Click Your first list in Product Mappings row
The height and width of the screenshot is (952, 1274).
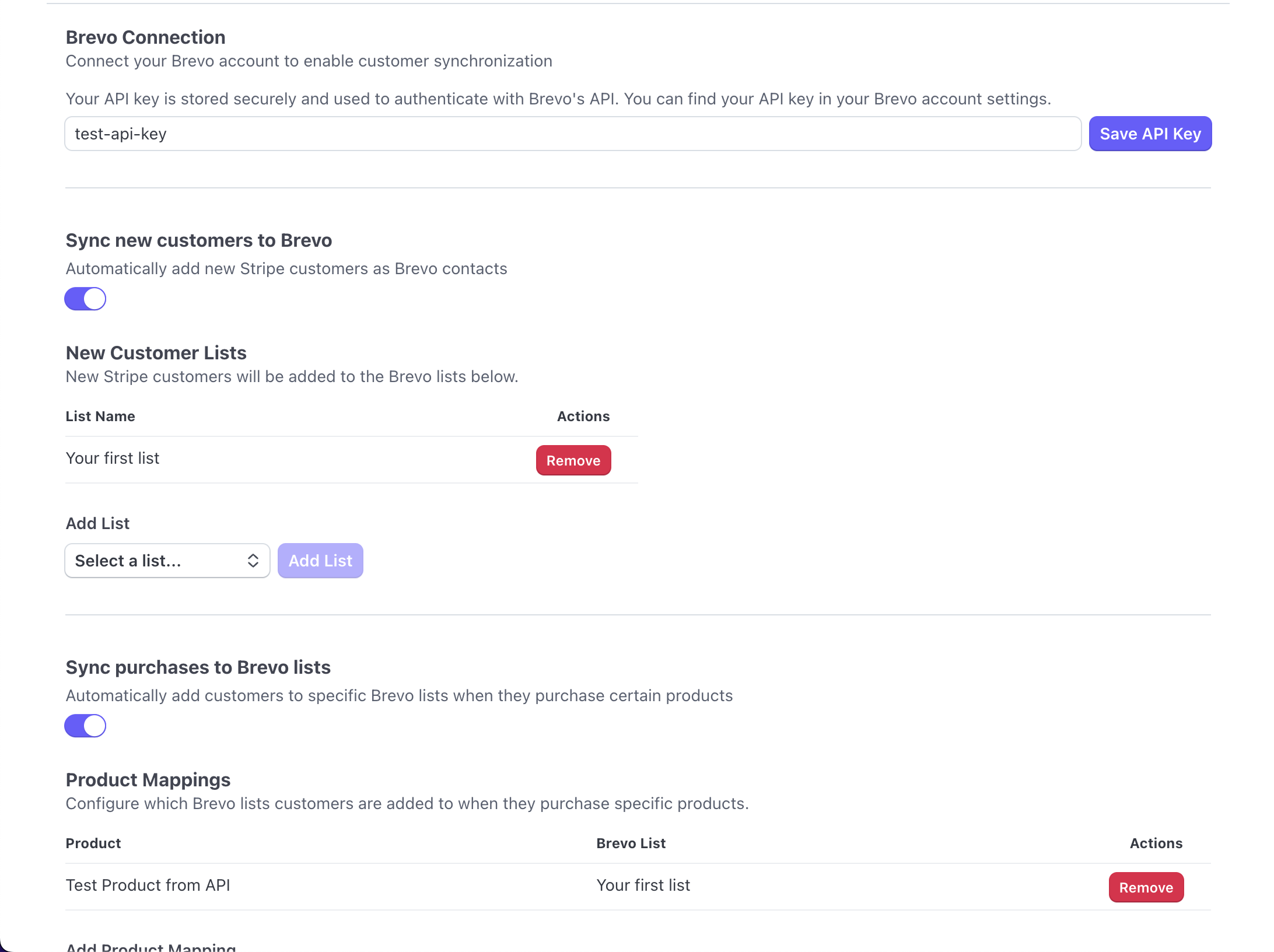[643, 885]
